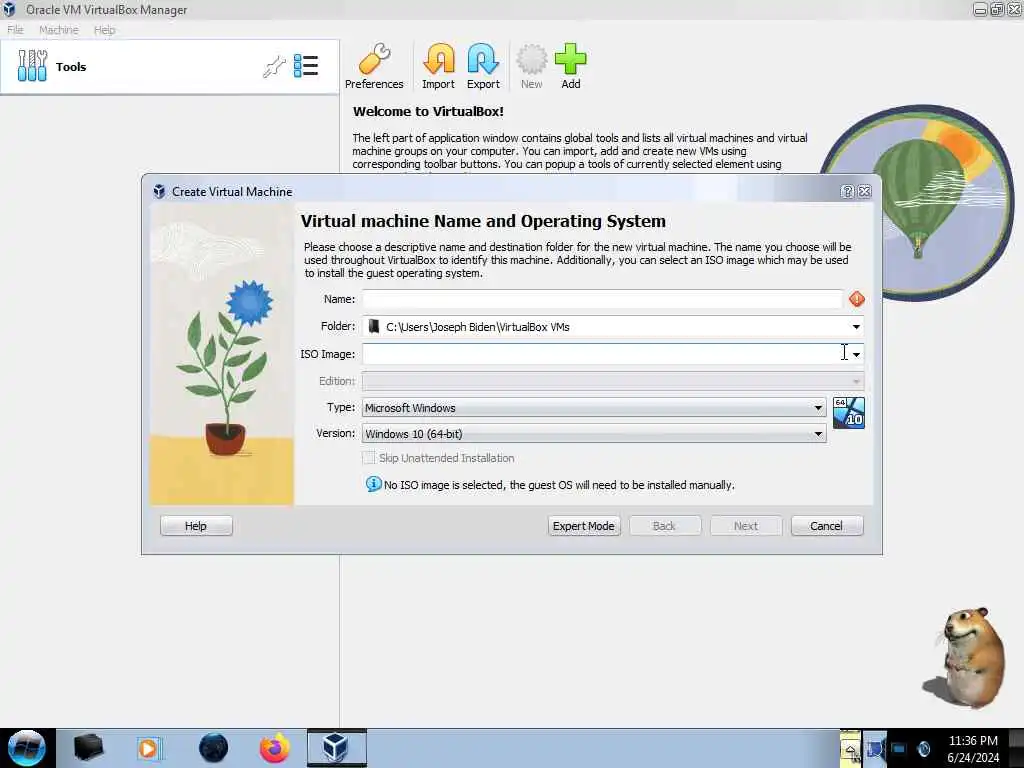Screen dimensions: 1024x768
Task: Toggle Skip Unattended Installation checkbox
Action: [x=369, y=458]
